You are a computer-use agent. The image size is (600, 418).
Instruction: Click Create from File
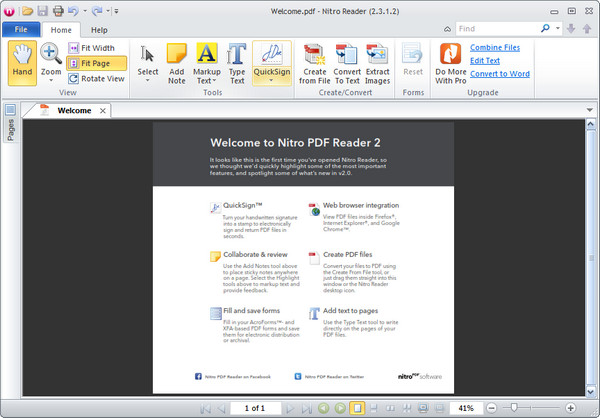click(315, 64)
